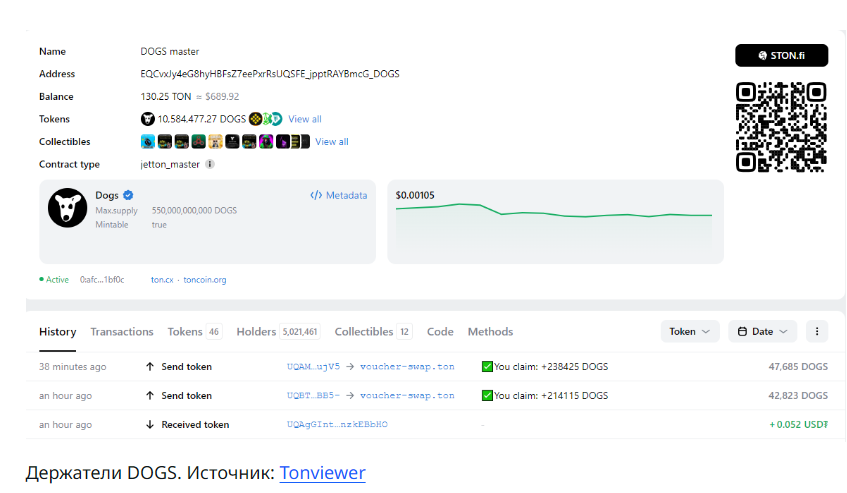Screen dimensions: 847x493
Task: Open voucher-swap.ton in 47,685 DOGS row
Action: pyautogui.click(x=407, y=367)
